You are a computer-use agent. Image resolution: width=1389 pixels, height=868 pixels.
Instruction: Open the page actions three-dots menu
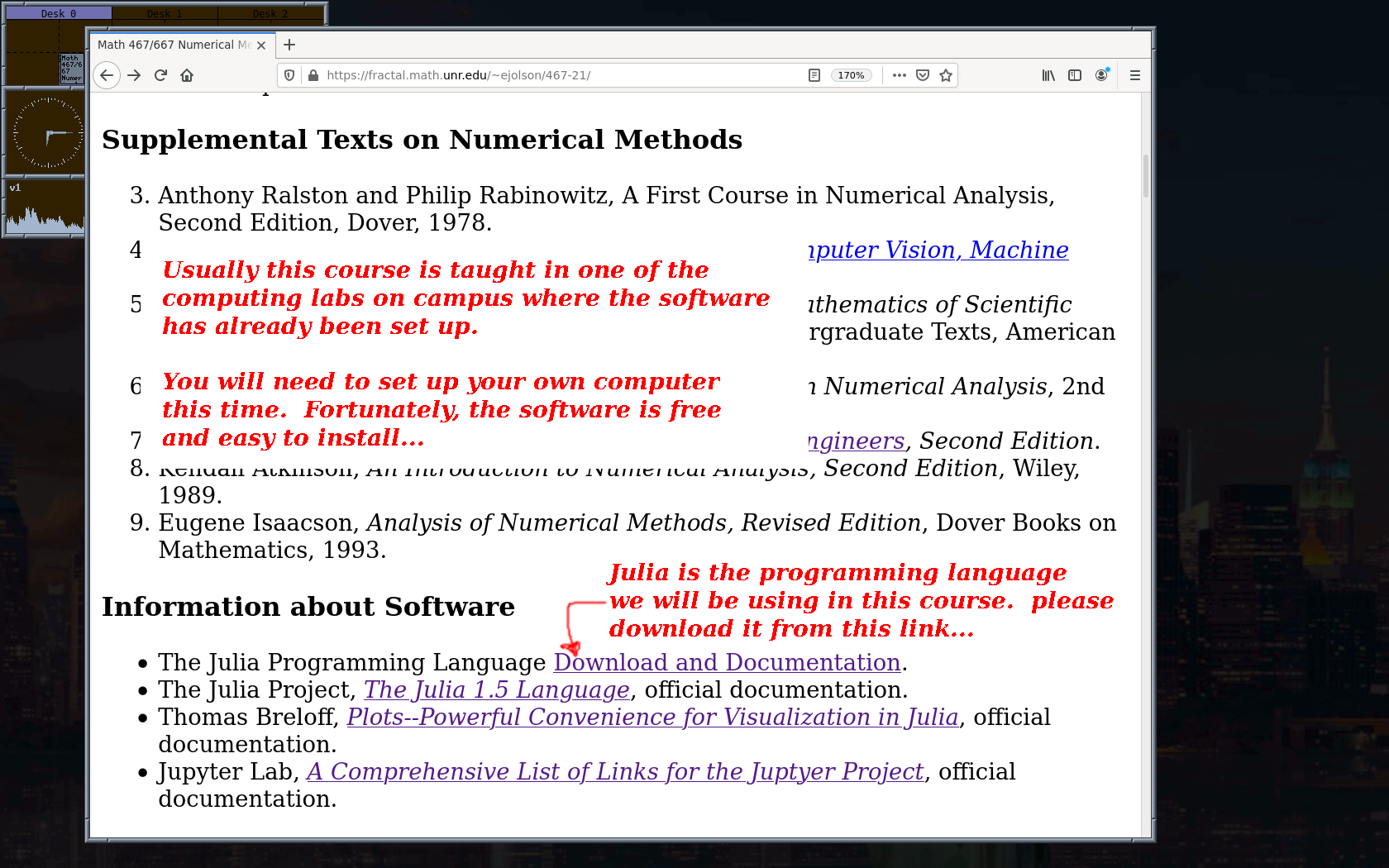(900, 75)
